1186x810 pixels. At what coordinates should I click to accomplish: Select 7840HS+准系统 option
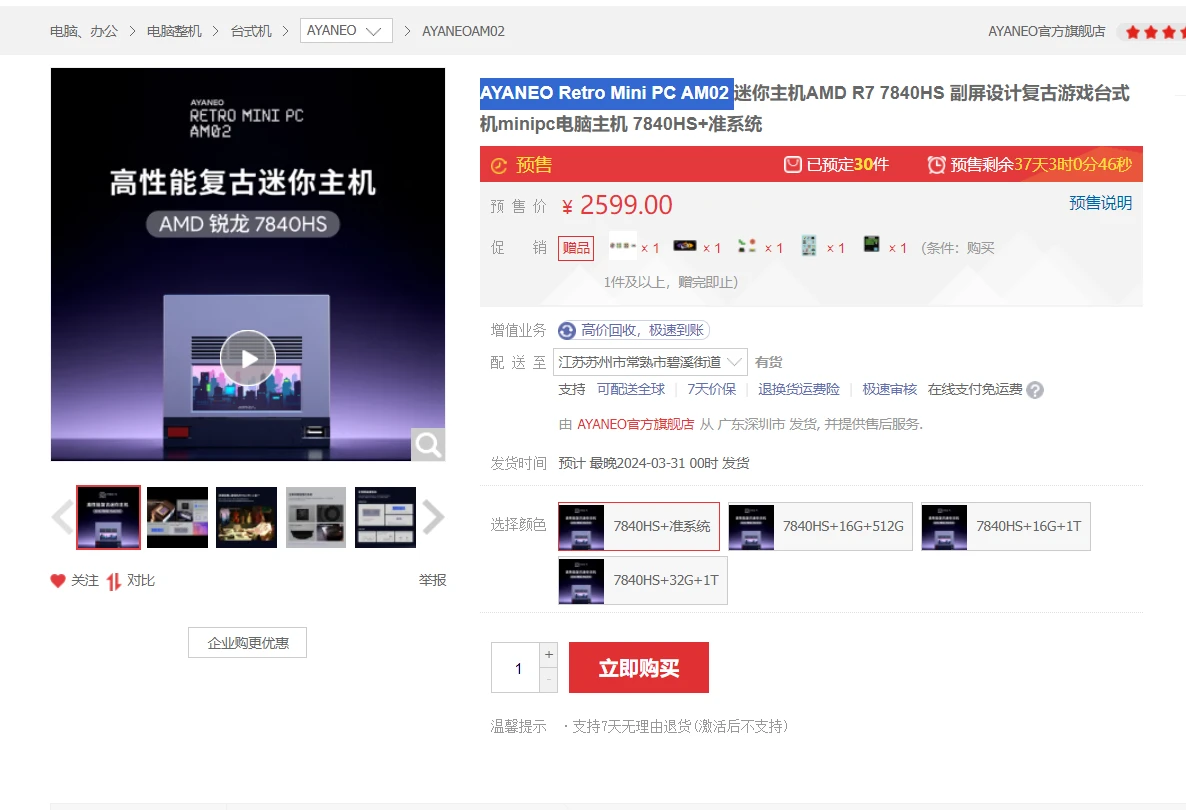coord(638,526)
